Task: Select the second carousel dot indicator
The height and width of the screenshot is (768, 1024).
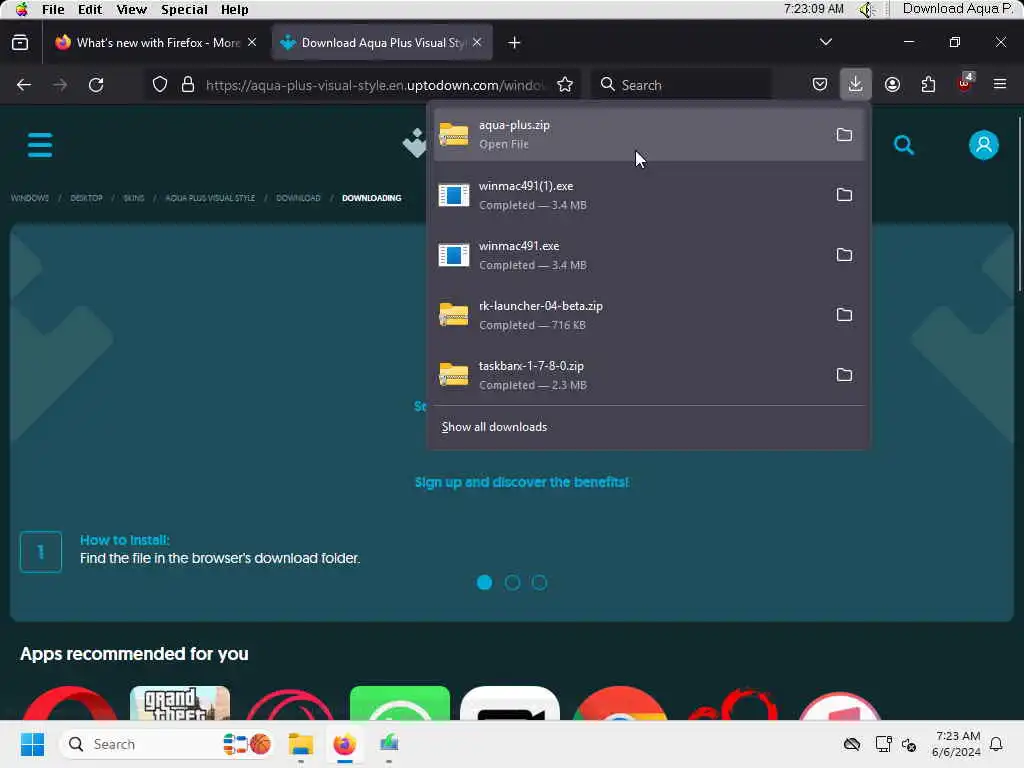Action: pyautogui.click(x=512, y=583)
